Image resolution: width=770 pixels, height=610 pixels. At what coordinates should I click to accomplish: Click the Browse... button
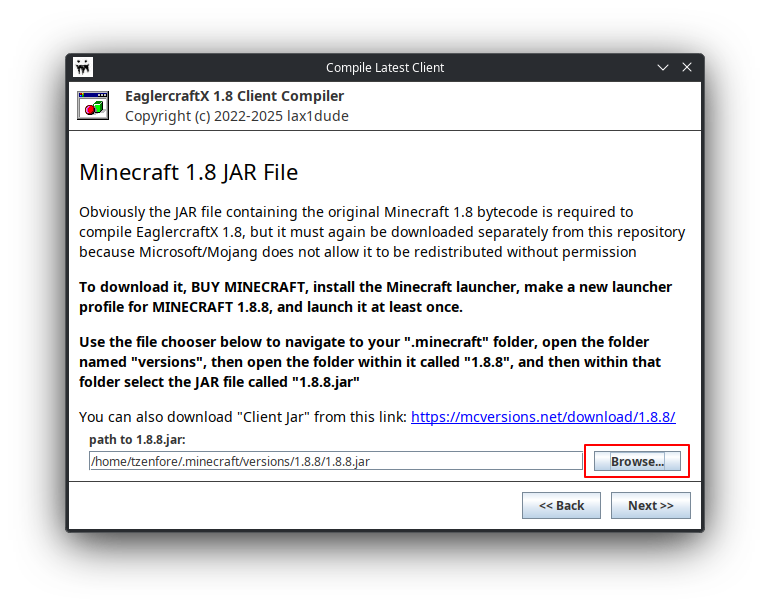point(637,461)
